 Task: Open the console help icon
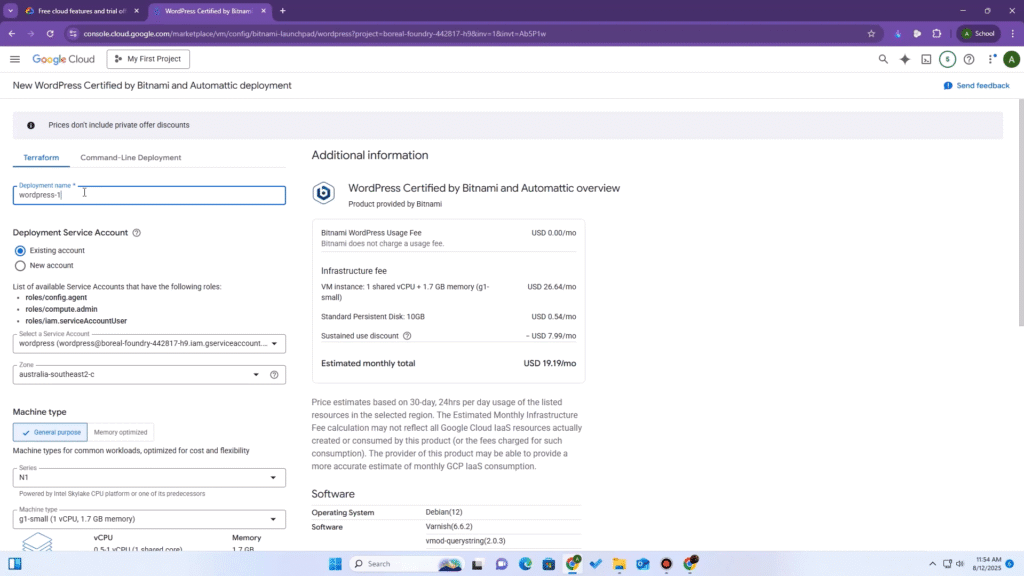click(x=968, y=59)
